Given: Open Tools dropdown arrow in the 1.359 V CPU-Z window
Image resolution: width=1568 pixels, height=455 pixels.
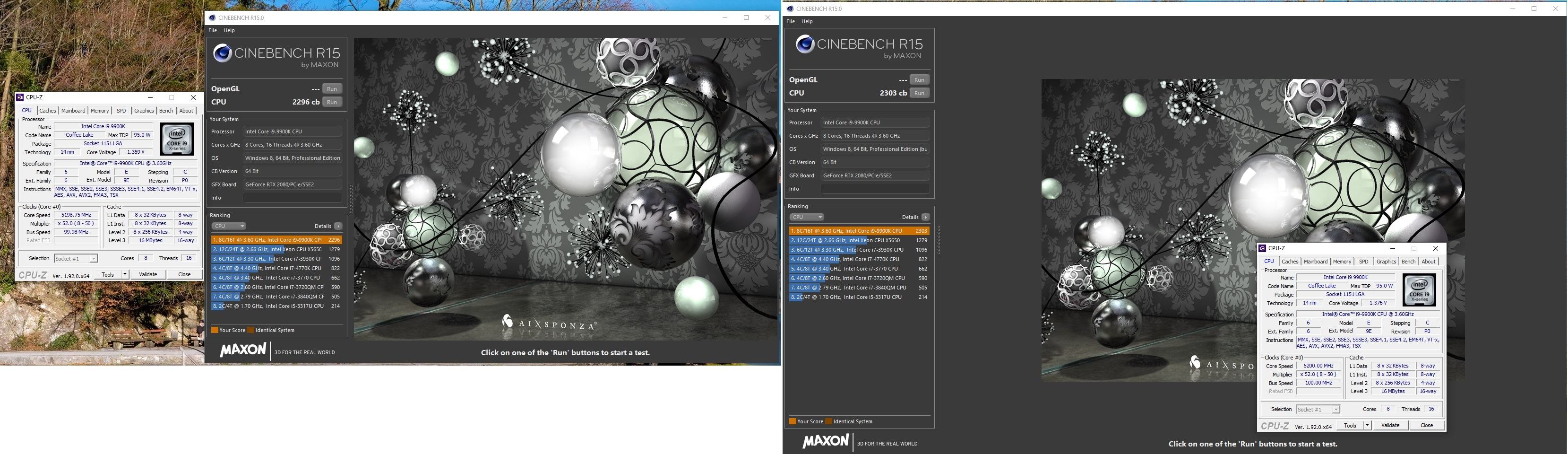Looking at the screenshot, I should click(125, 275).
